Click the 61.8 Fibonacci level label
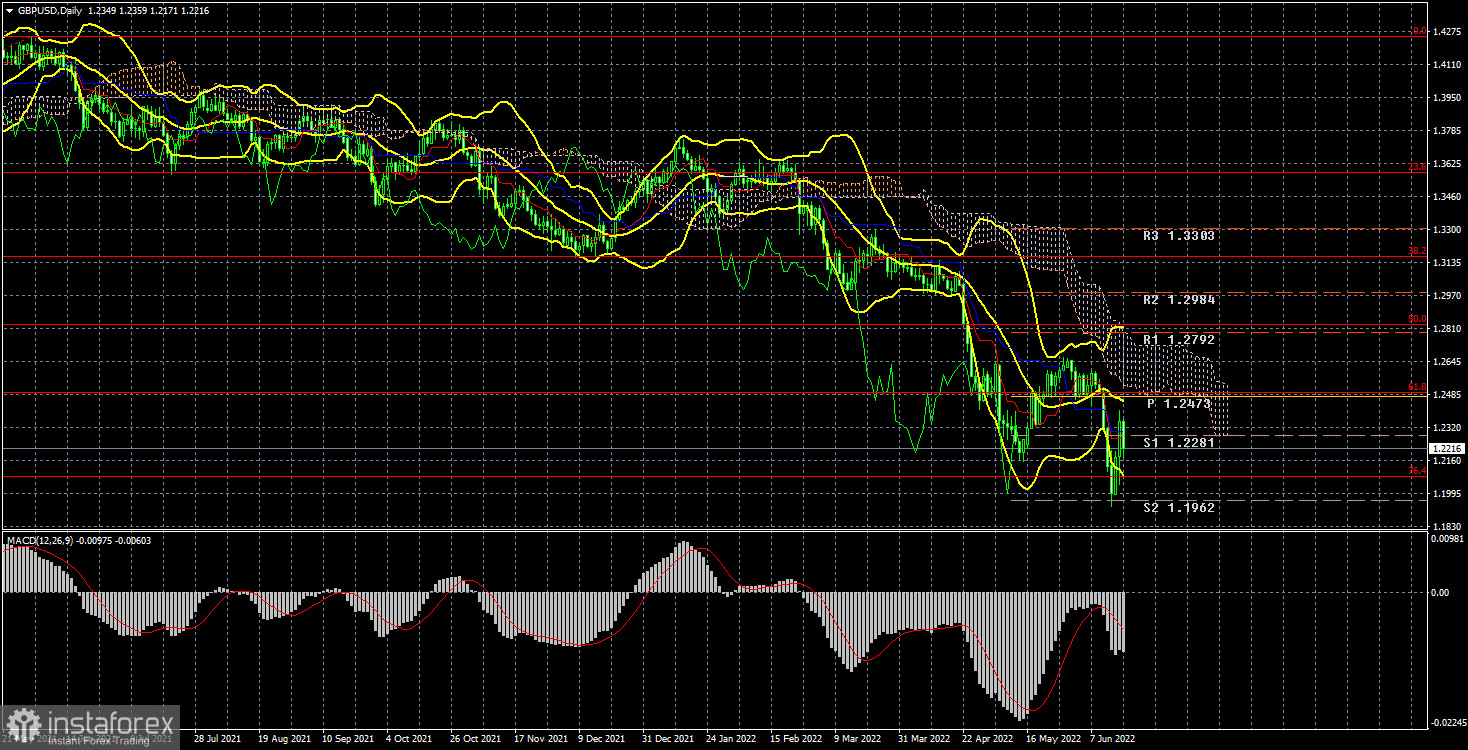Image resolution: width=1468 pixels, height=750 pixels. tap(1417, 388)
